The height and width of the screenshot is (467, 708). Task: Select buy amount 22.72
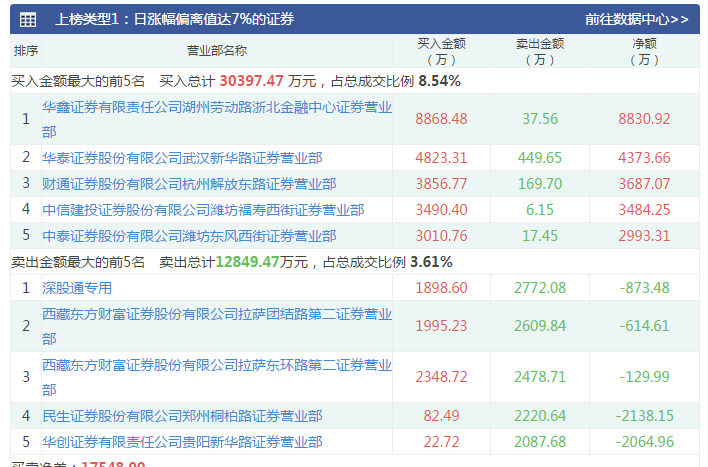[x=441, y=442]
